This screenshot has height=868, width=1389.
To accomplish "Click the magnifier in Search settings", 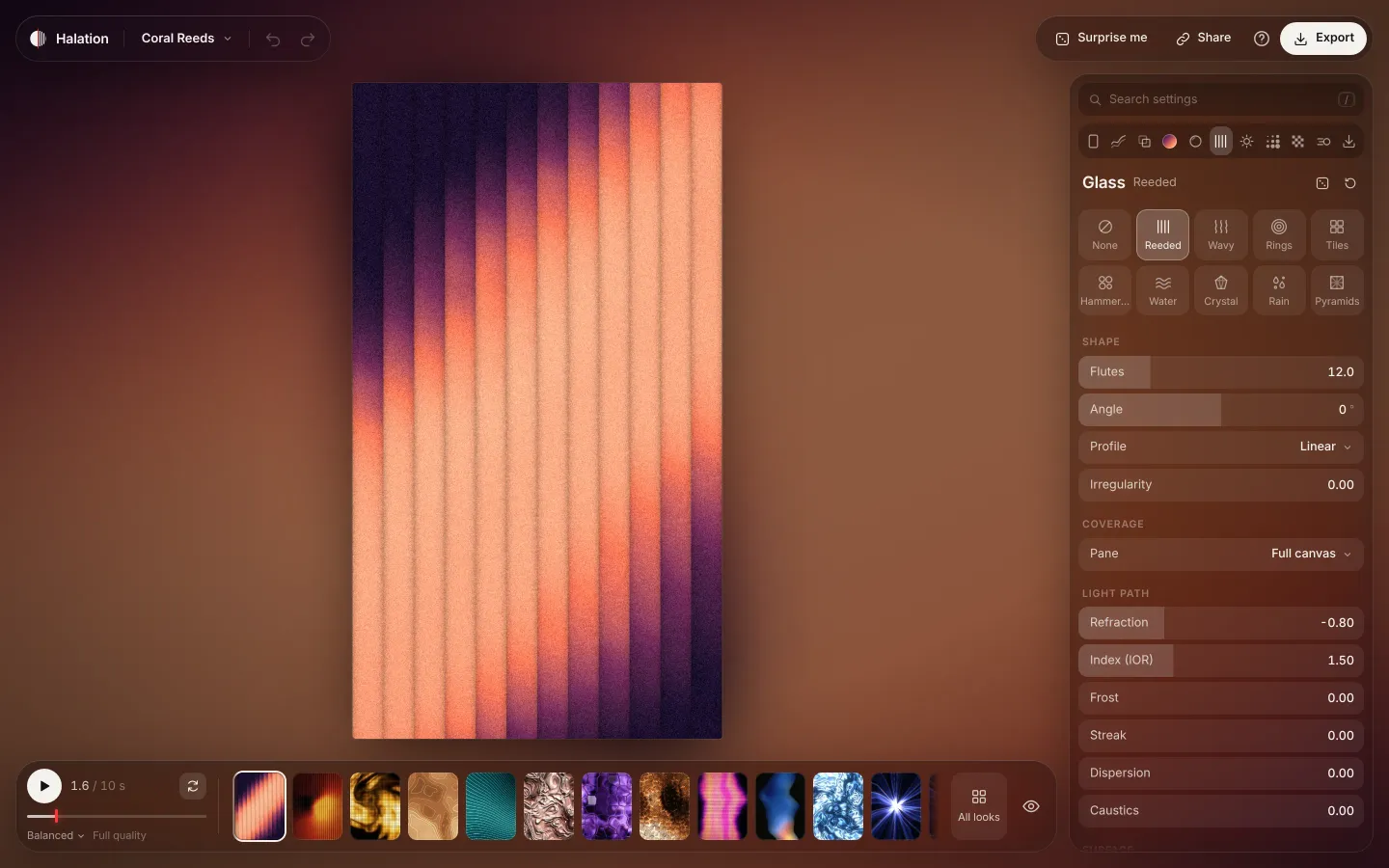I will (x=1095, y=99).
